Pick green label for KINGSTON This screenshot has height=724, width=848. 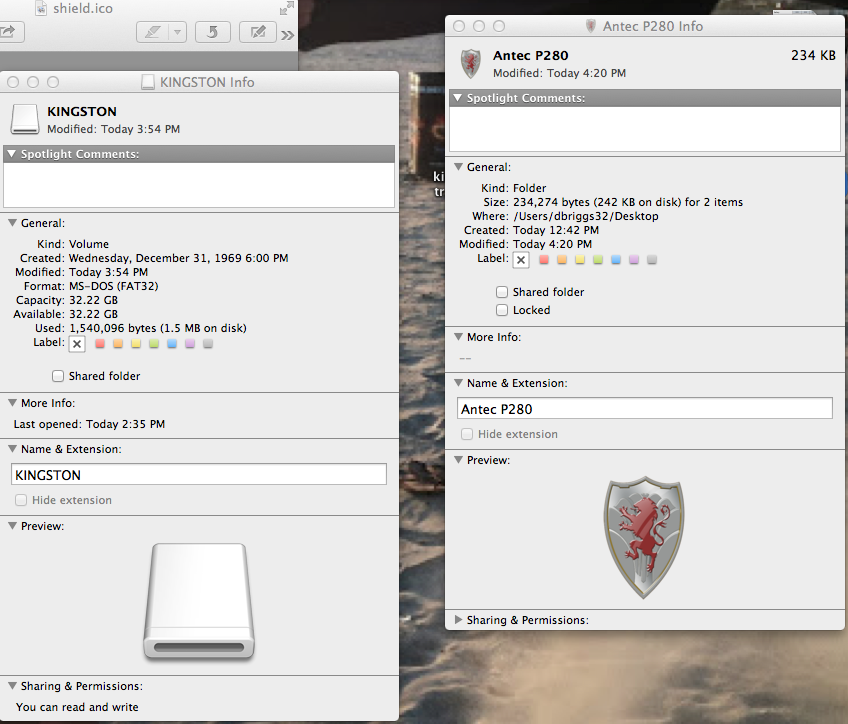tap(154, 343)
